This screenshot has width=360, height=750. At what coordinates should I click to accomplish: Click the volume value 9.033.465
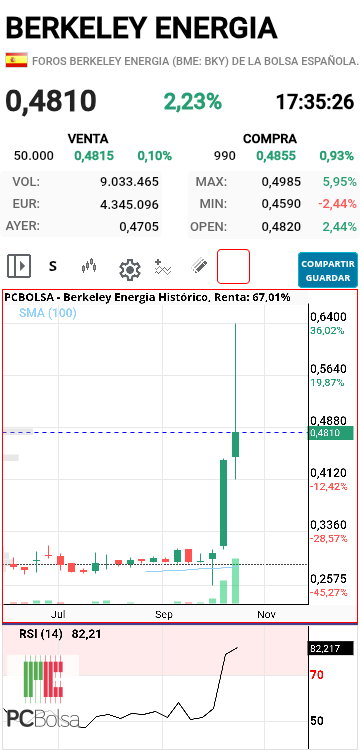(x=129, y=182)
